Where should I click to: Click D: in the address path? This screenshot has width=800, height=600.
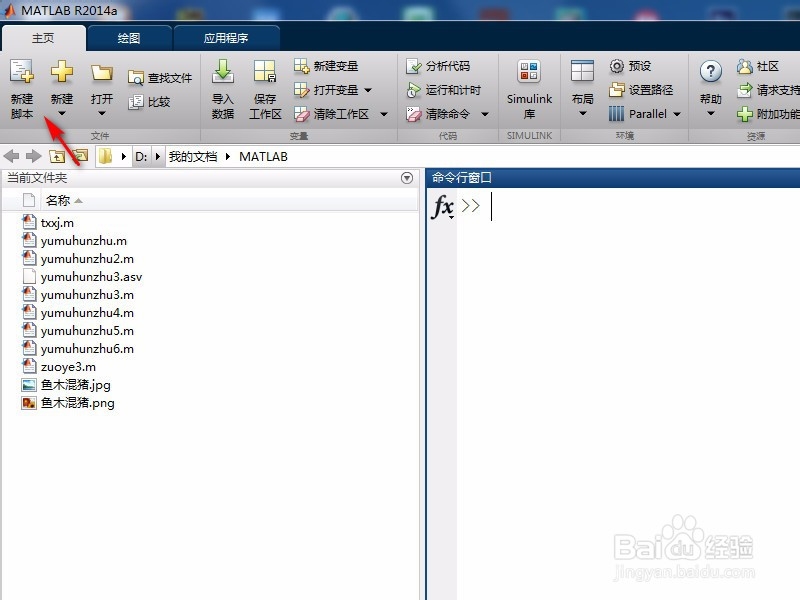(141, 157)
